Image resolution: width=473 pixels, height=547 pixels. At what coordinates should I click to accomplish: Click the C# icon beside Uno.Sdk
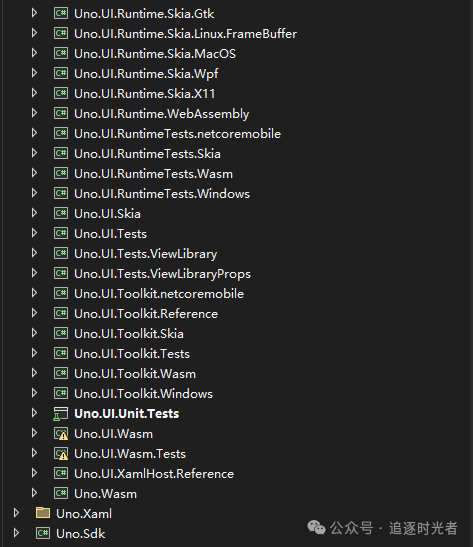tap(43, 533)
